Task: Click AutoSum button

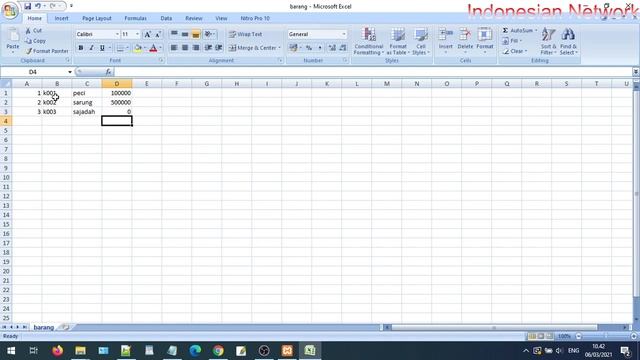Action: [x=517, y=31]
